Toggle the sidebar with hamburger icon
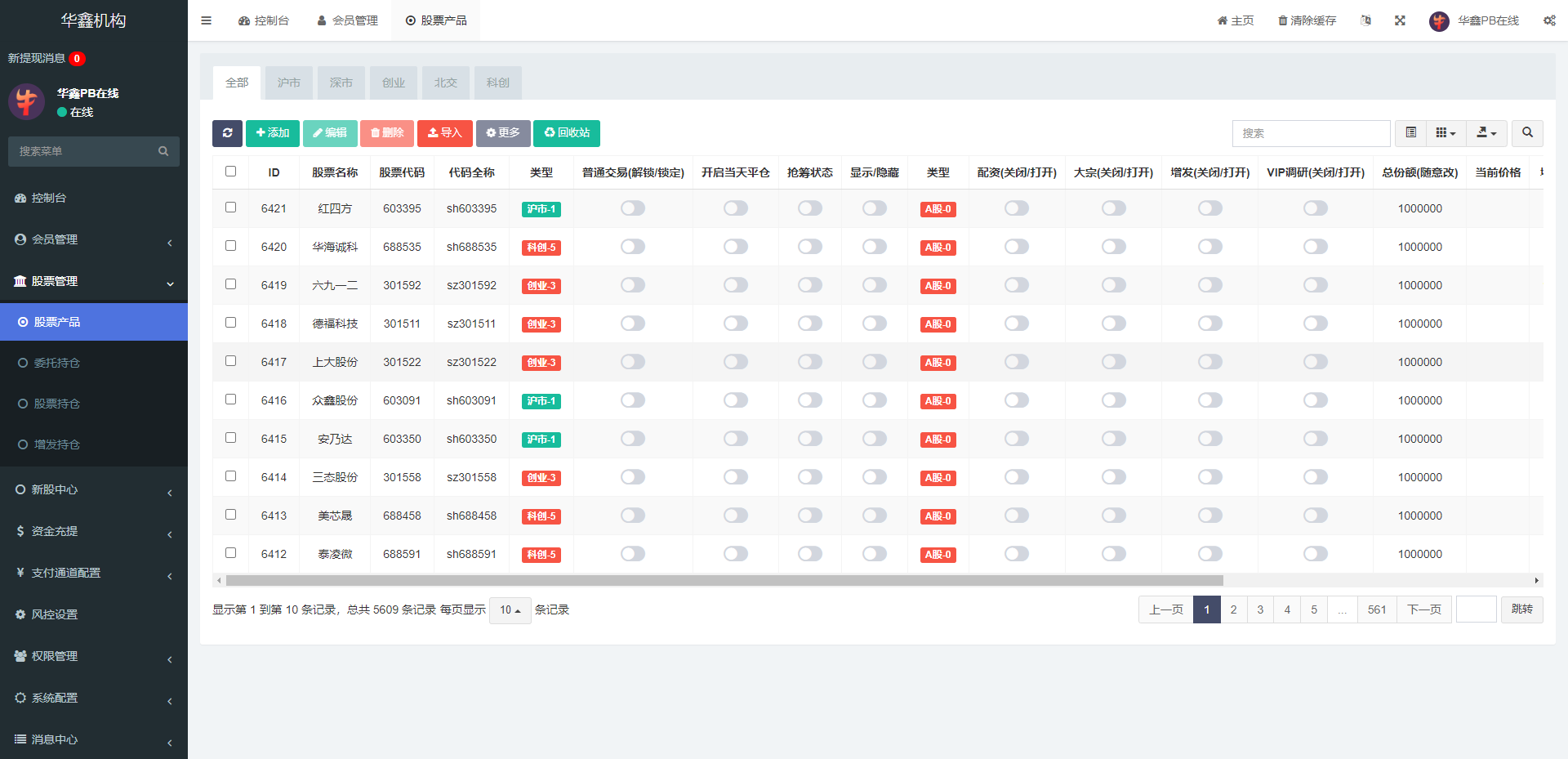This screenshot has width=1568, height=759. 206,20
